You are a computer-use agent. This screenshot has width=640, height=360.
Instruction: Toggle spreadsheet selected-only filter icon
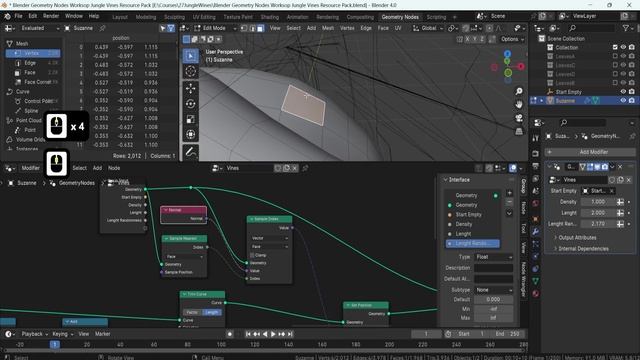point(163,28)
